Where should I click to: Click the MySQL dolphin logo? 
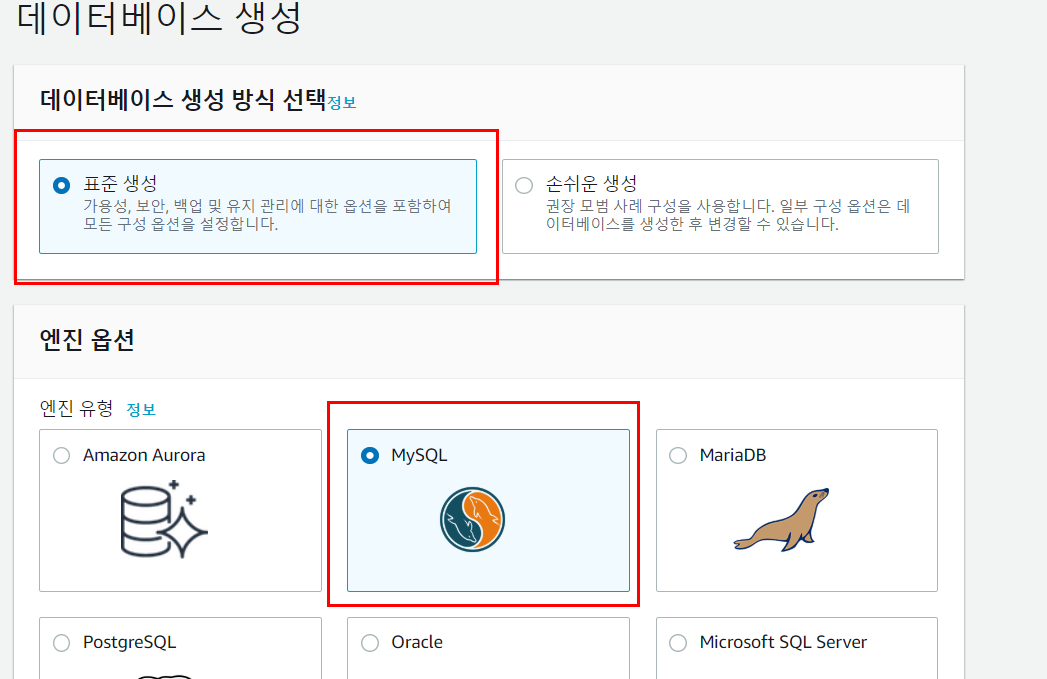472,519
